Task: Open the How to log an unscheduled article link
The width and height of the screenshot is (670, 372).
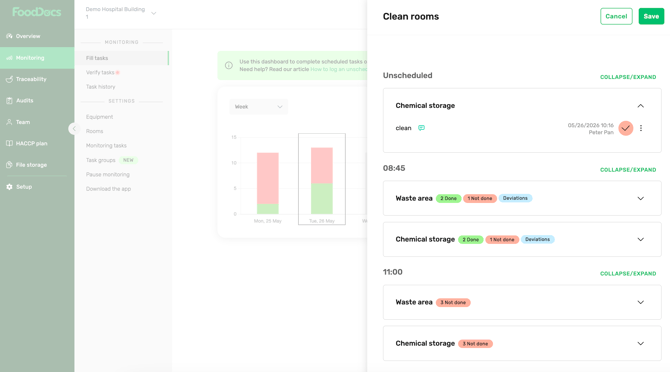Action: click(338, 69)
